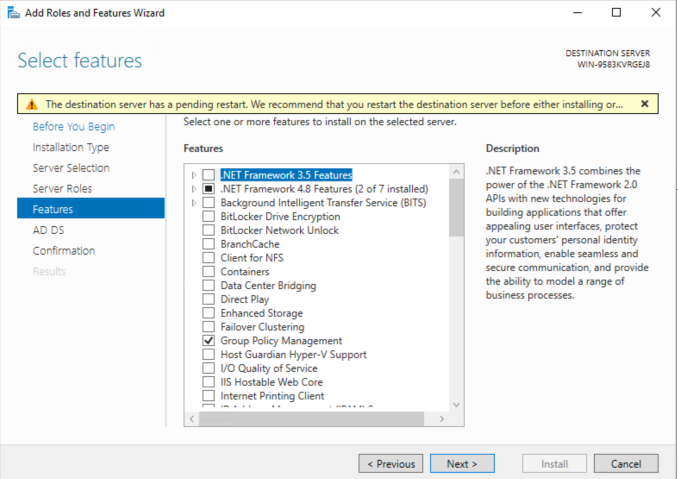Tick the Failover Clustering checkbox

[x=208, y=327]
